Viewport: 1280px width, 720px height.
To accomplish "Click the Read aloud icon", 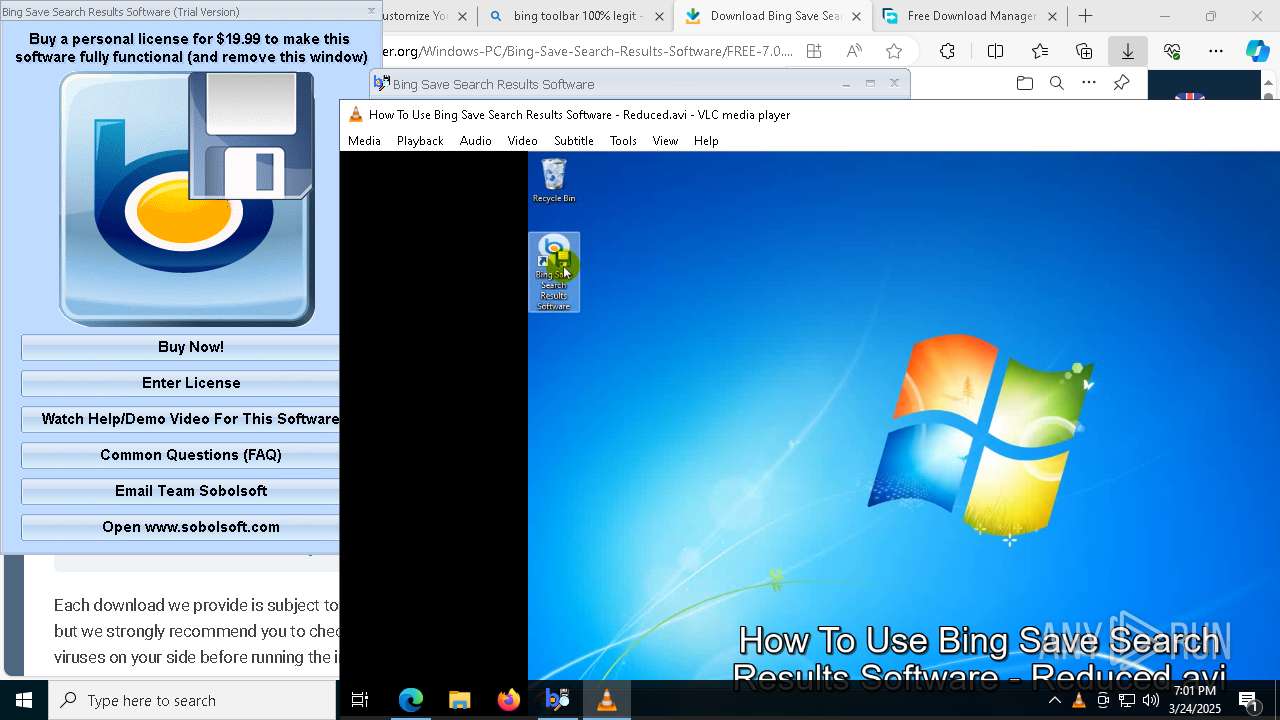I will (854, 51).
